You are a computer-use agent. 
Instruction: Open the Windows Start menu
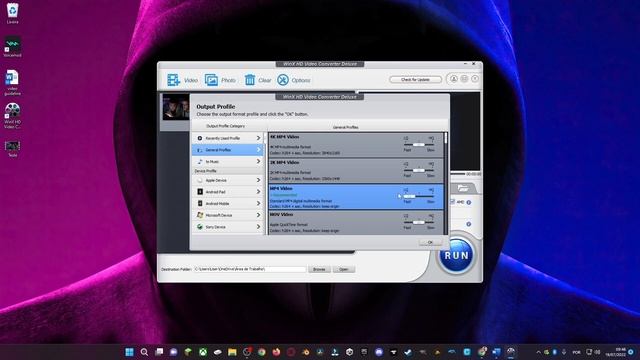[x=129, y=352]
